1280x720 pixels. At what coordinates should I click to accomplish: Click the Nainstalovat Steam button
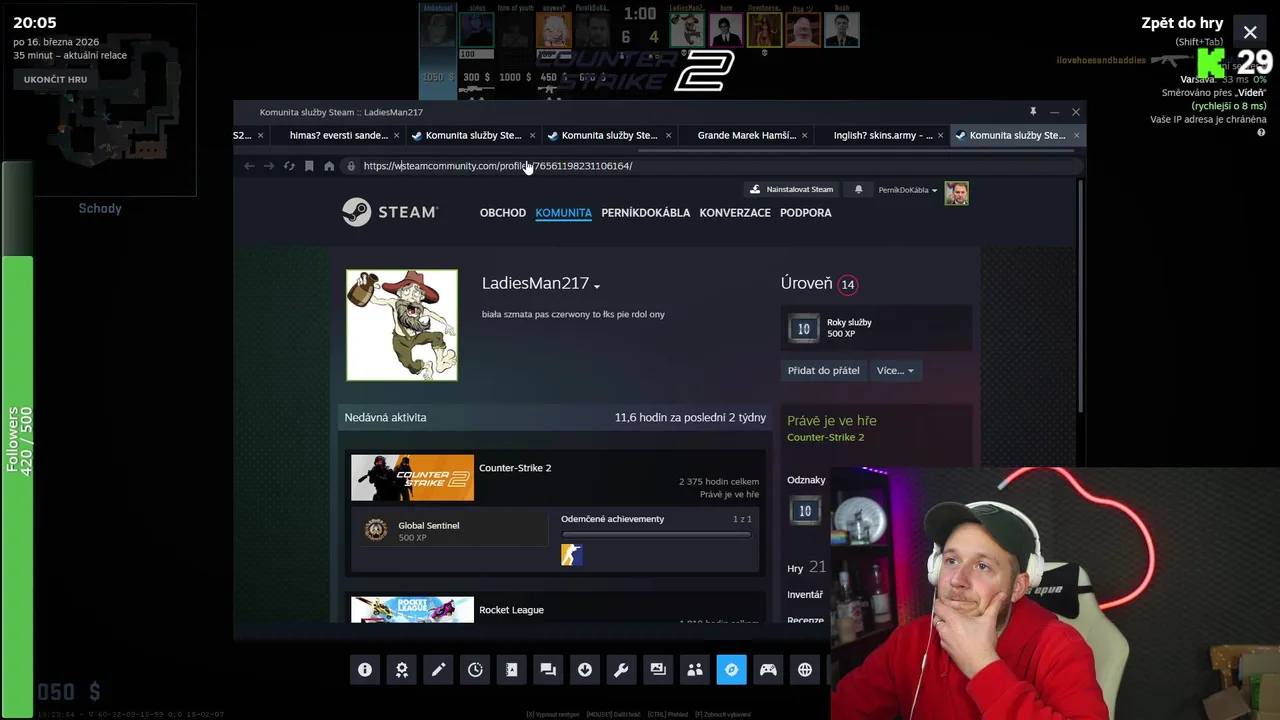click(792, 189)
